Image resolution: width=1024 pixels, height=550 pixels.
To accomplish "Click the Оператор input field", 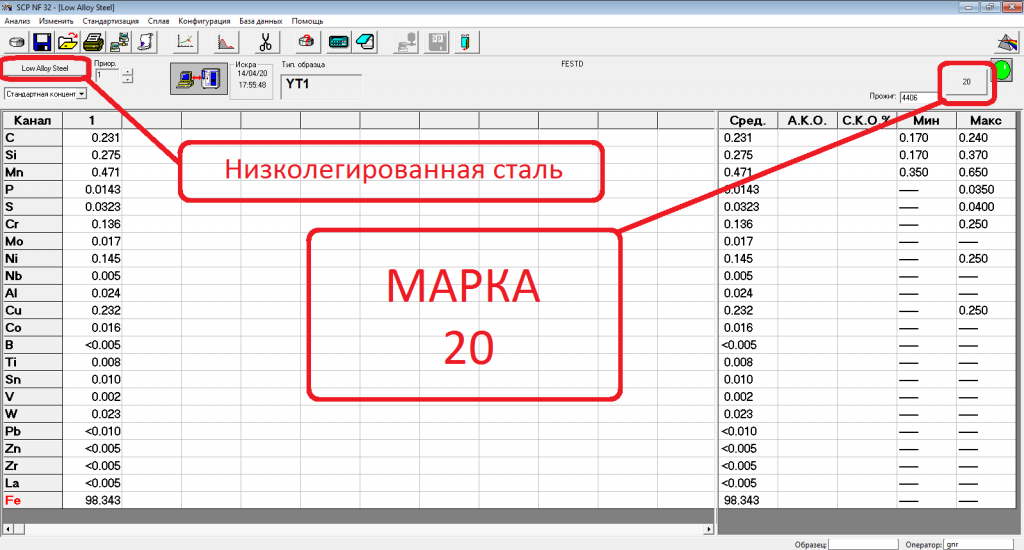I will (x=981, y=544).
